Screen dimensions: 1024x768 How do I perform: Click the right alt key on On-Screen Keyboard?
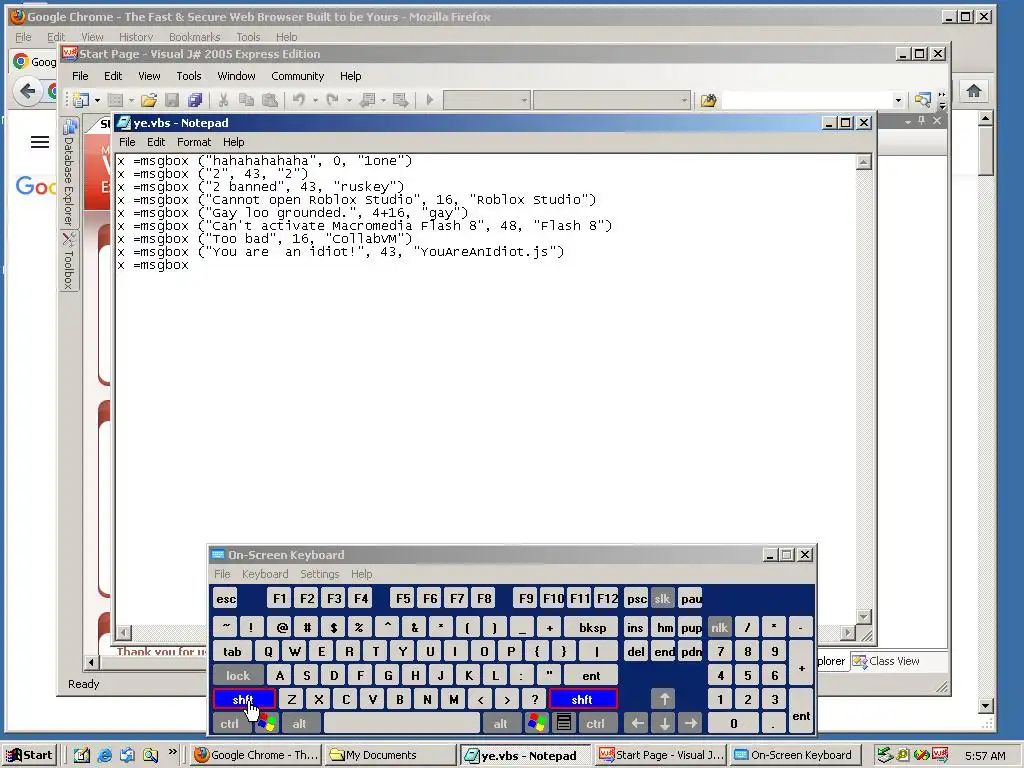(500, 724)
